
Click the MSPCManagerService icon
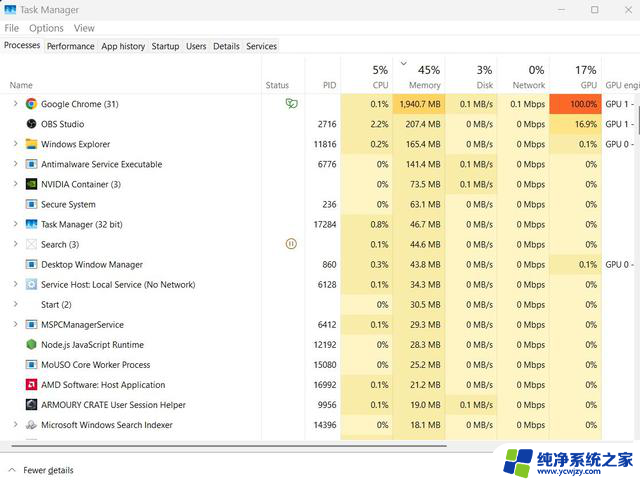[31, 324]
